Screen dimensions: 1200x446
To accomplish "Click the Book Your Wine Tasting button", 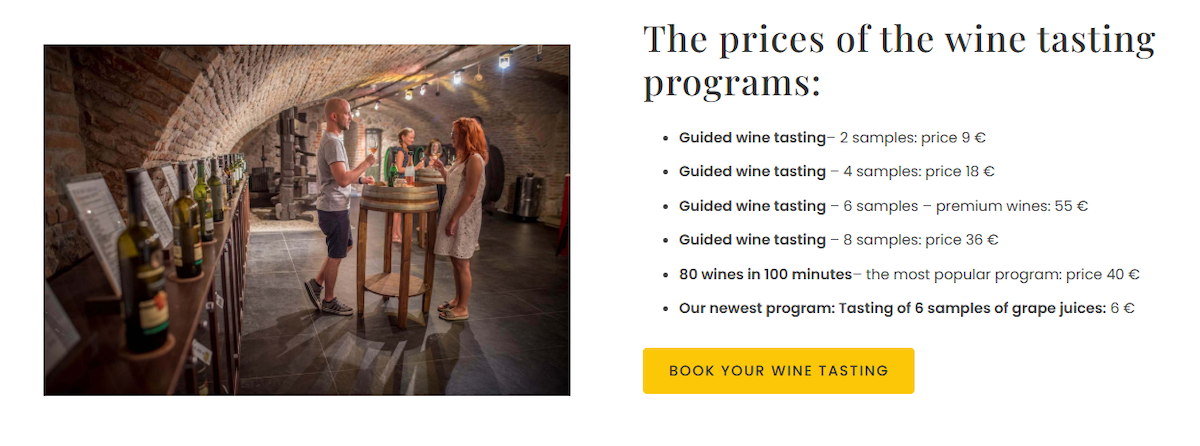I will [x=778, y=371].
